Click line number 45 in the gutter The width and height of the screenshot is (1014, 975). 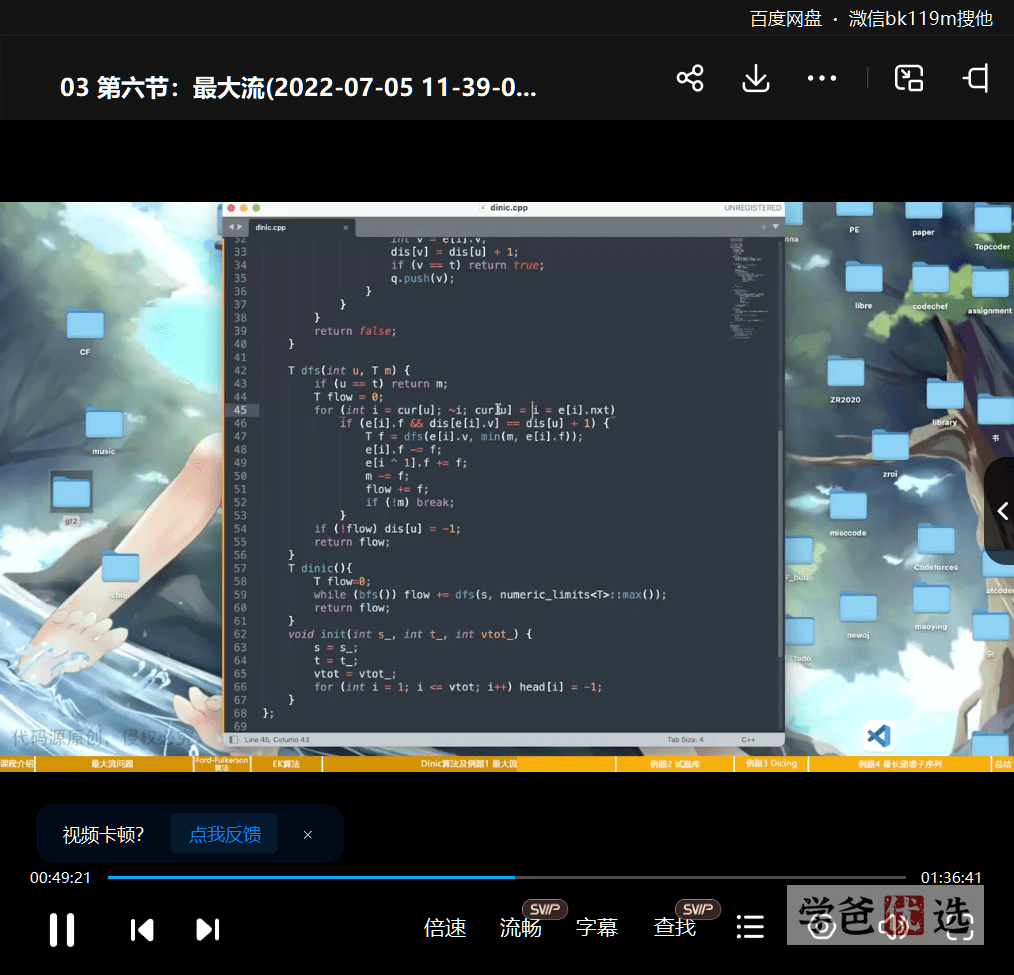(x=240, y=410)
